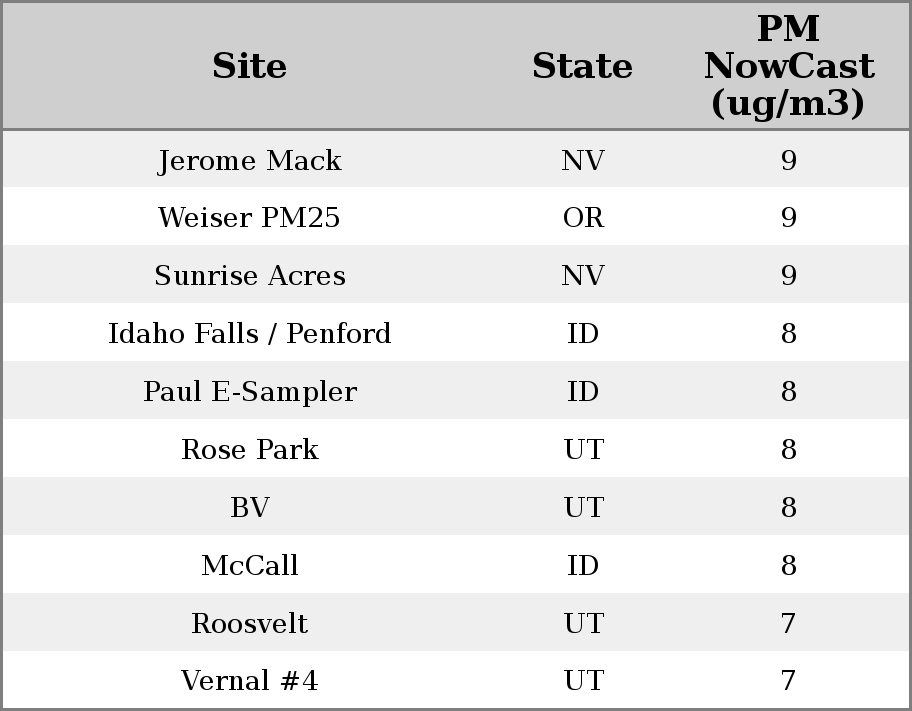Select the Idaho Falls / Penford cell
912x711 pixels.
250,334
